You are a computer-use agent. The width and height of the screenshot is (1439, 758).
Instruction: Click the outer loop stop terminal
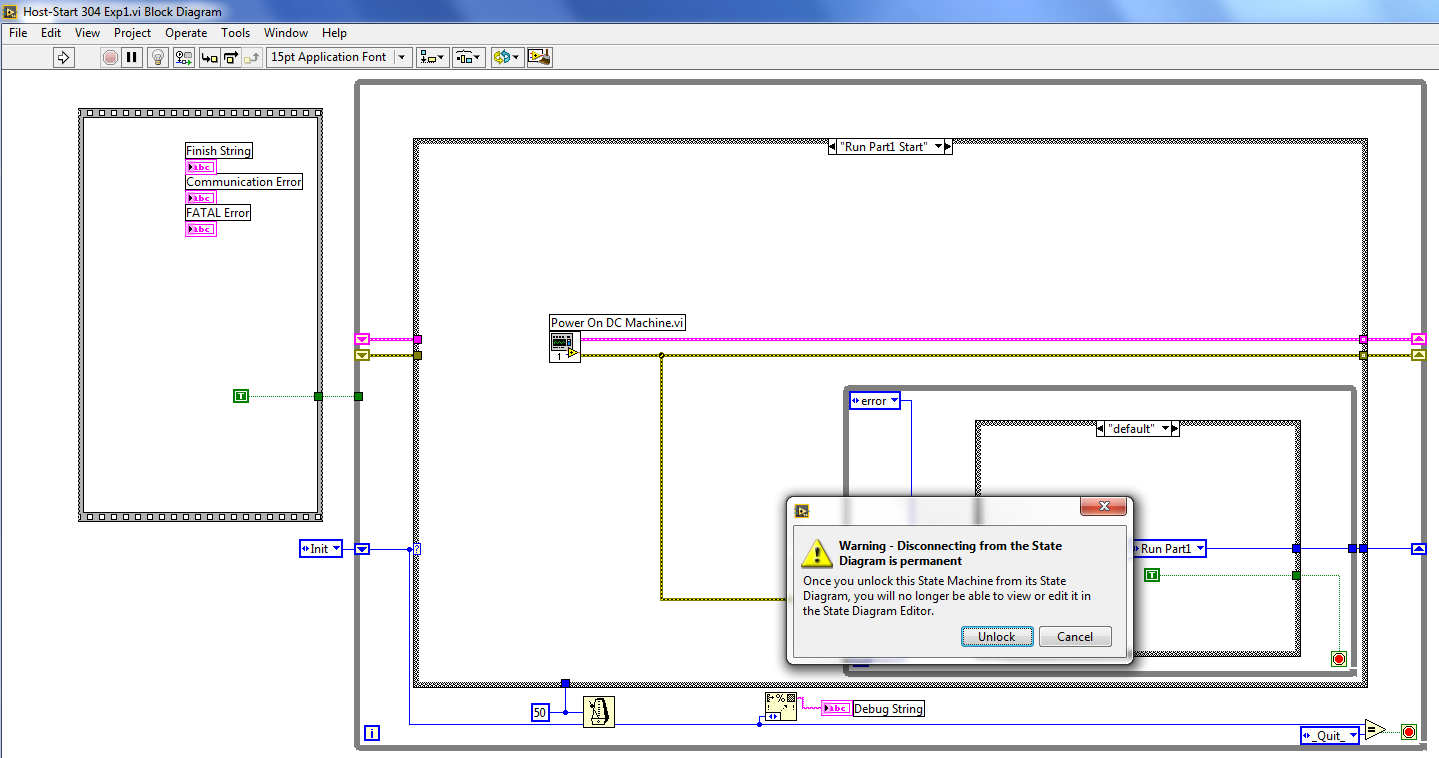click(1409, 732)
